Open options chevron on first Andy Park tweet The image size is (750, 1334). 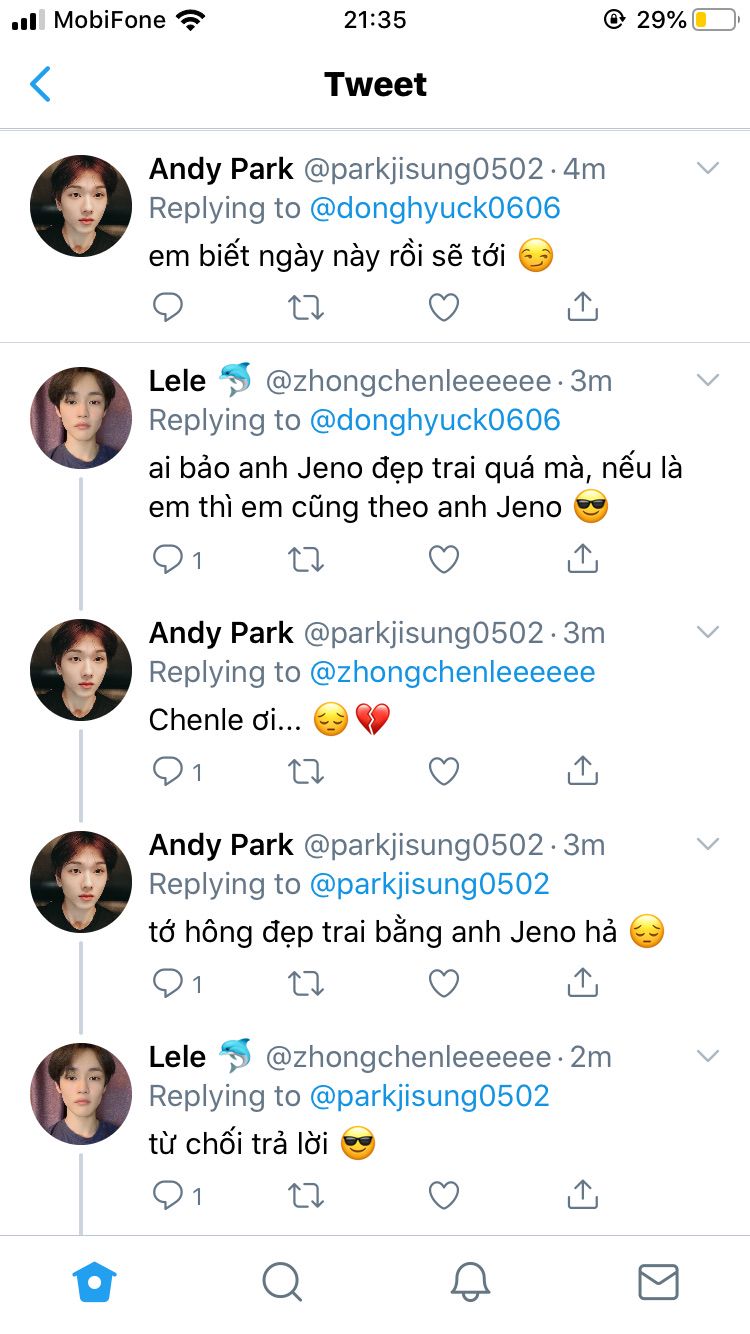(708, 169)
